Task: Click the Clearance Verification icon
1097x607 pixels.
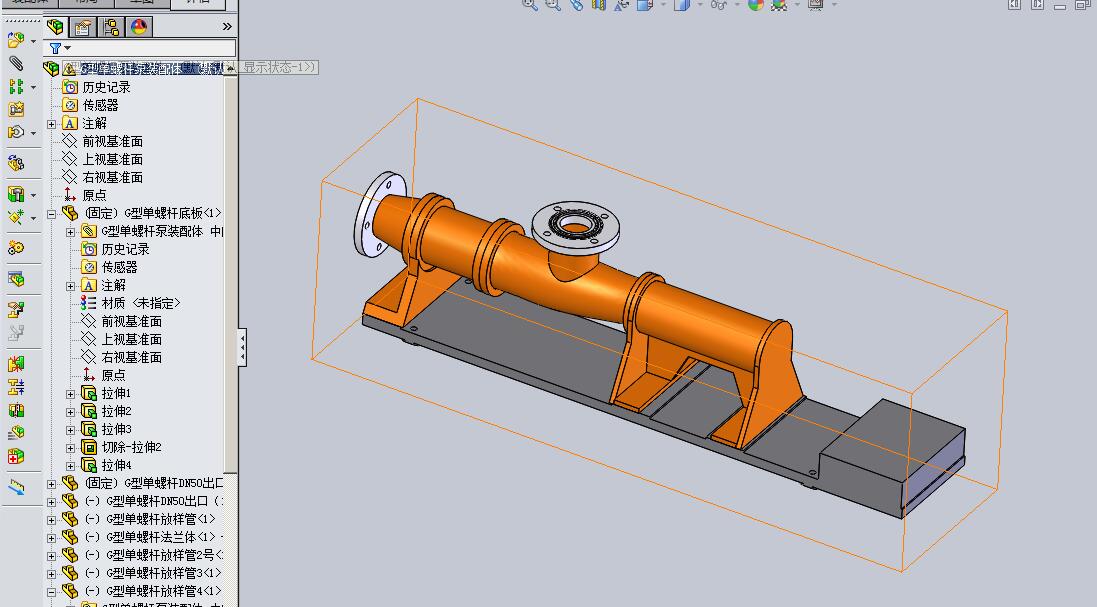Action: 15,387
